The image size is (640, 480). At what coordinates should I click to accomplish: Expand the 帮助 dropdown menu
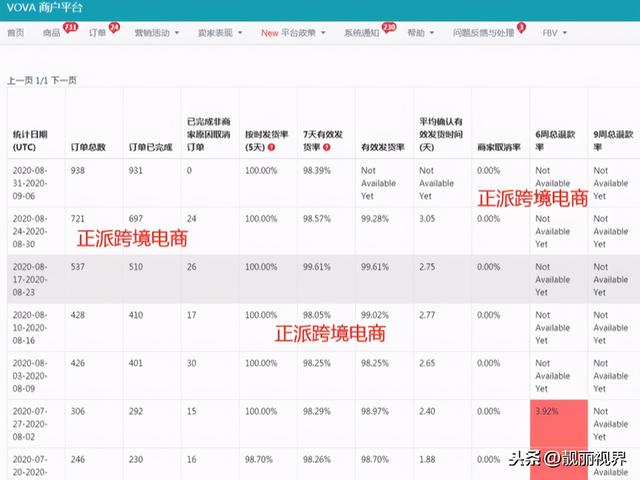[420, 33]
